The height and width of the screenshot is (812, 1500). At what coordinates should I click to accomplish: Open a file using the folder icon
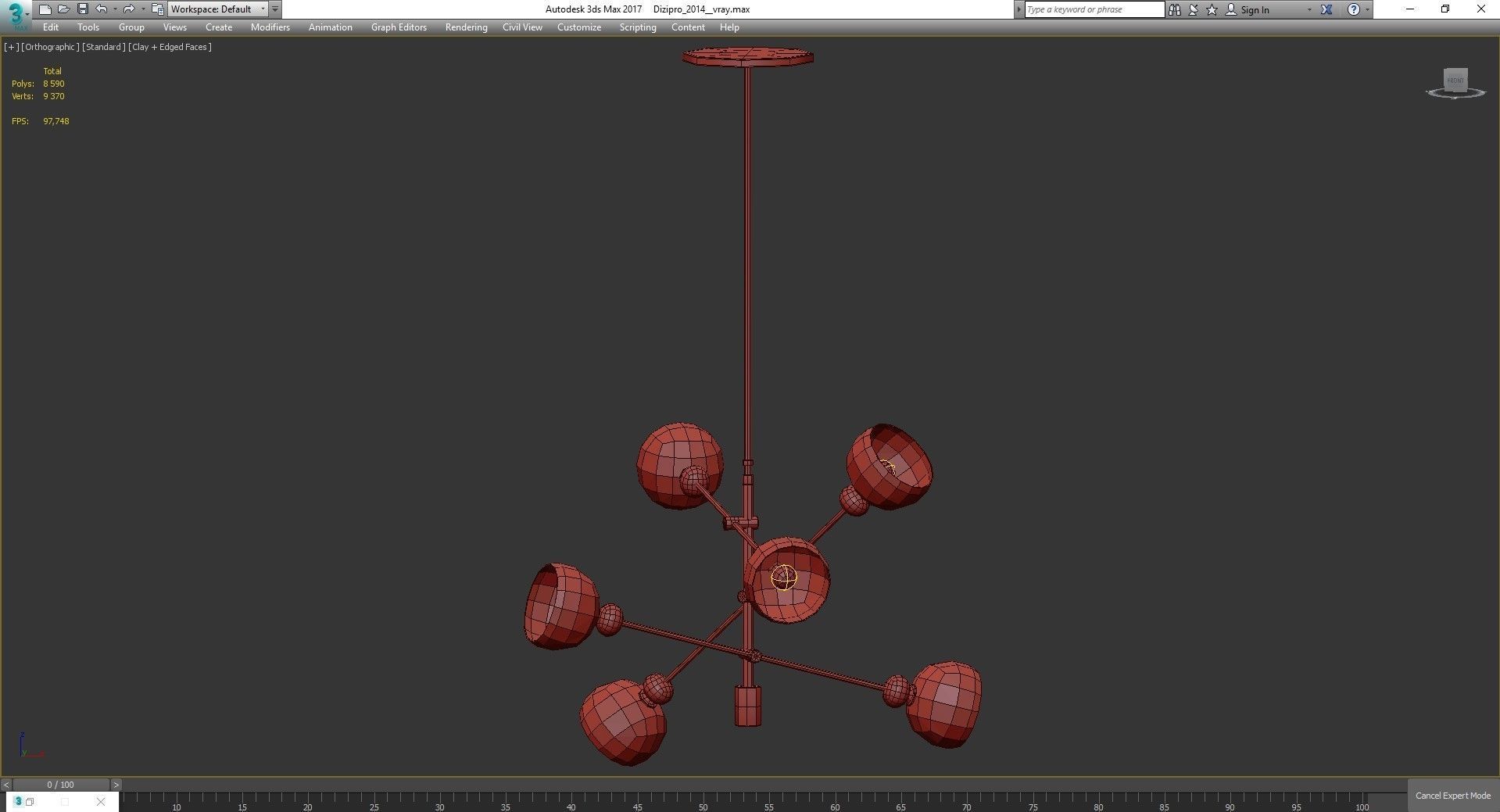tap(63, 9)
